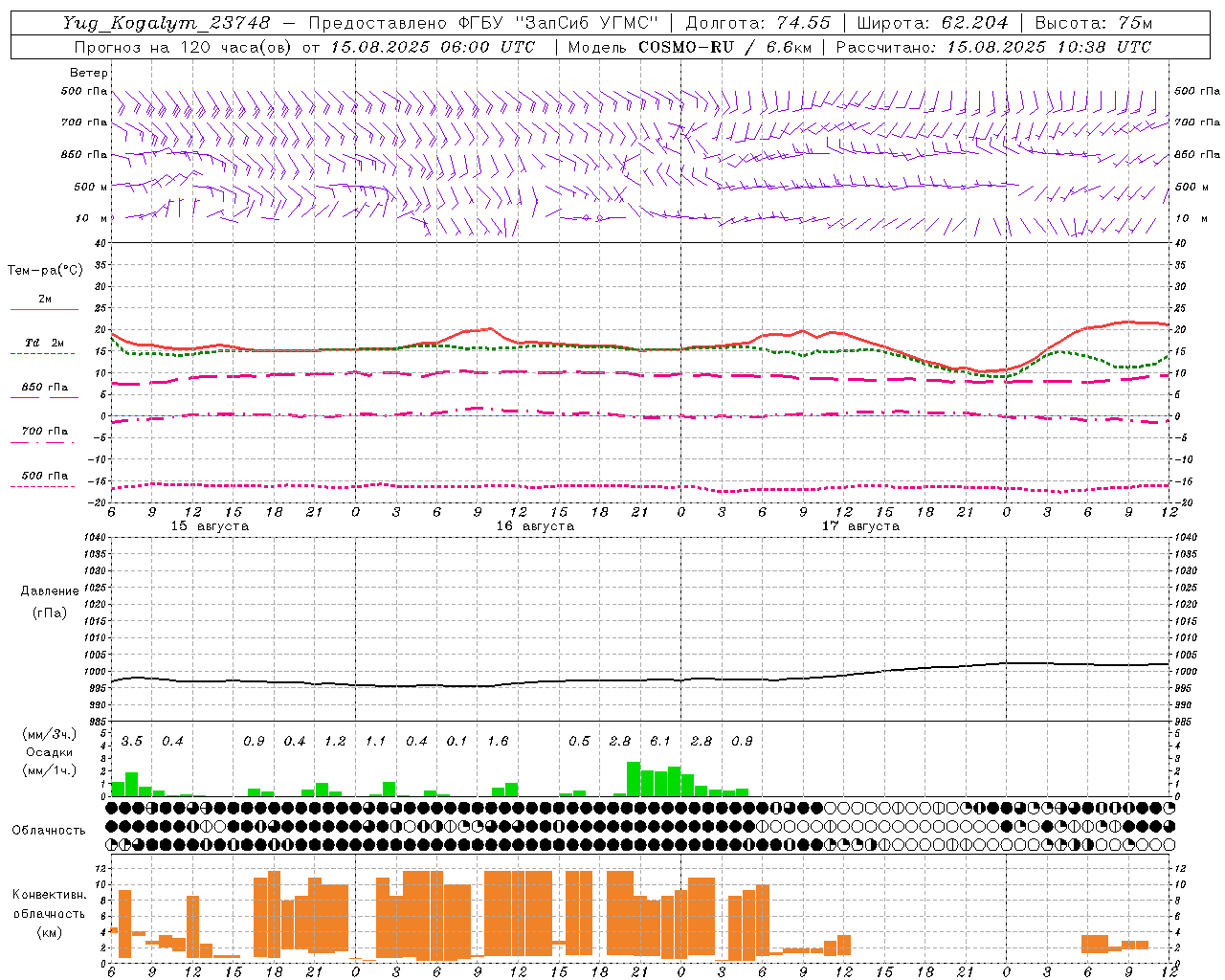The image size is (1225, 980).
Task: Click the 850 гПа temperature legend entry
Action: coord(45,388)
